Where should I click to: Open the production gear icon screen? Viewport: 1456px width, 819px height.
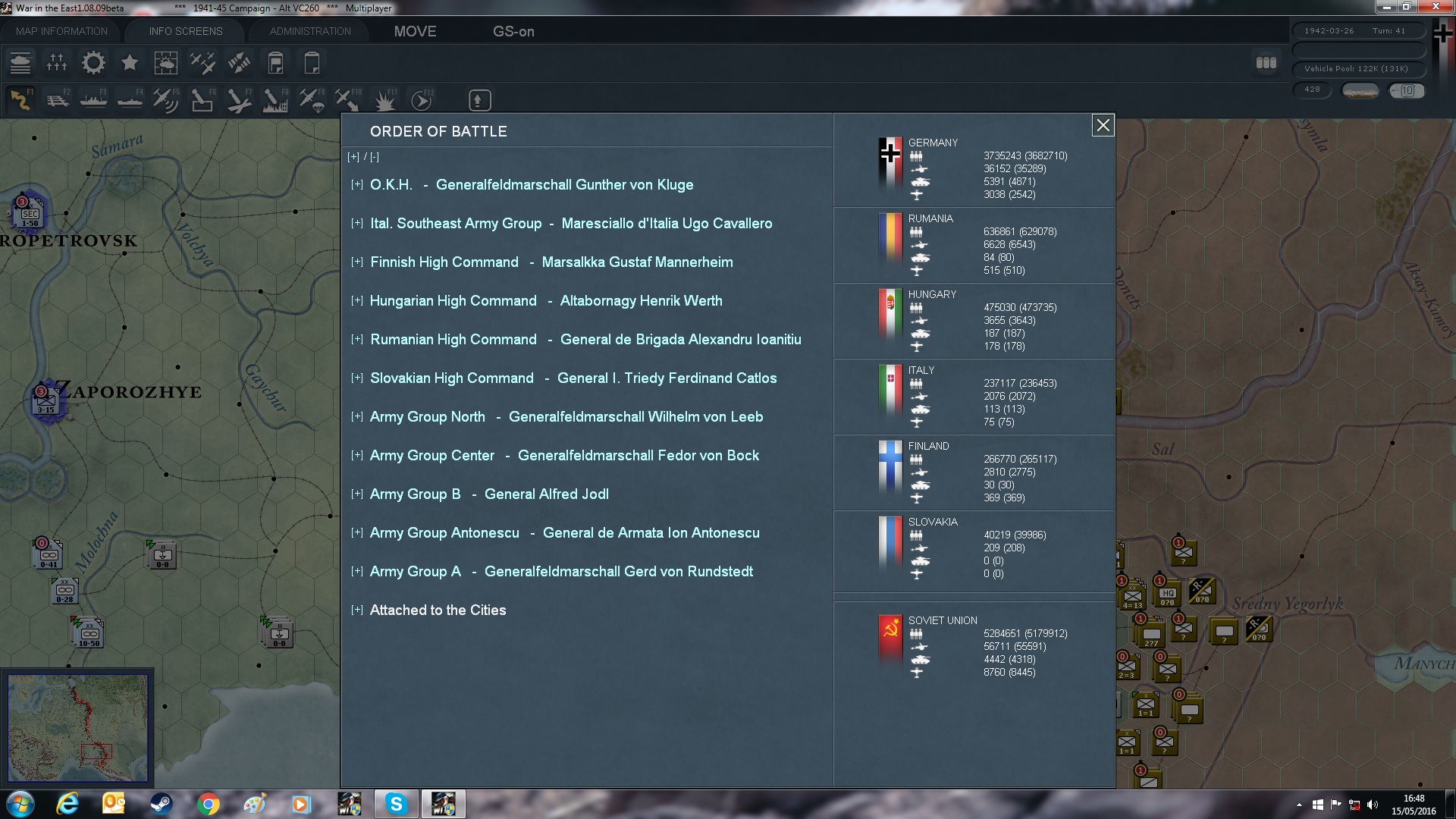click(x=93, y=63)
